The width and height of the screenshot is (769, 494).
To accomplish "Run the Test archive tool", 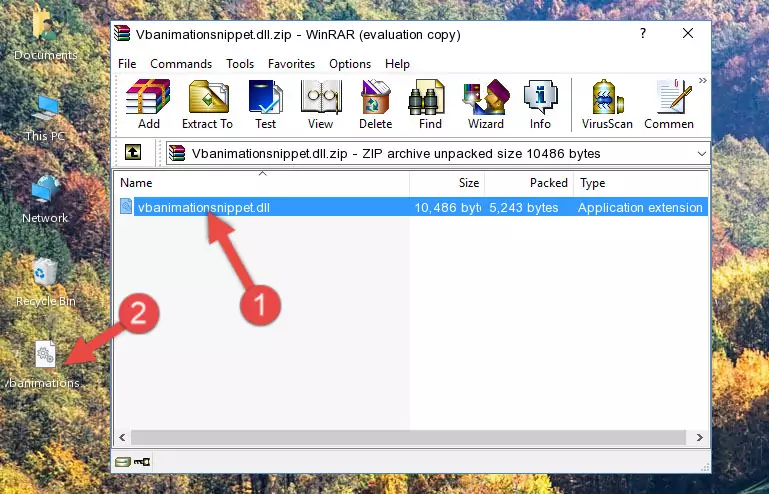I will click(265, 104).
